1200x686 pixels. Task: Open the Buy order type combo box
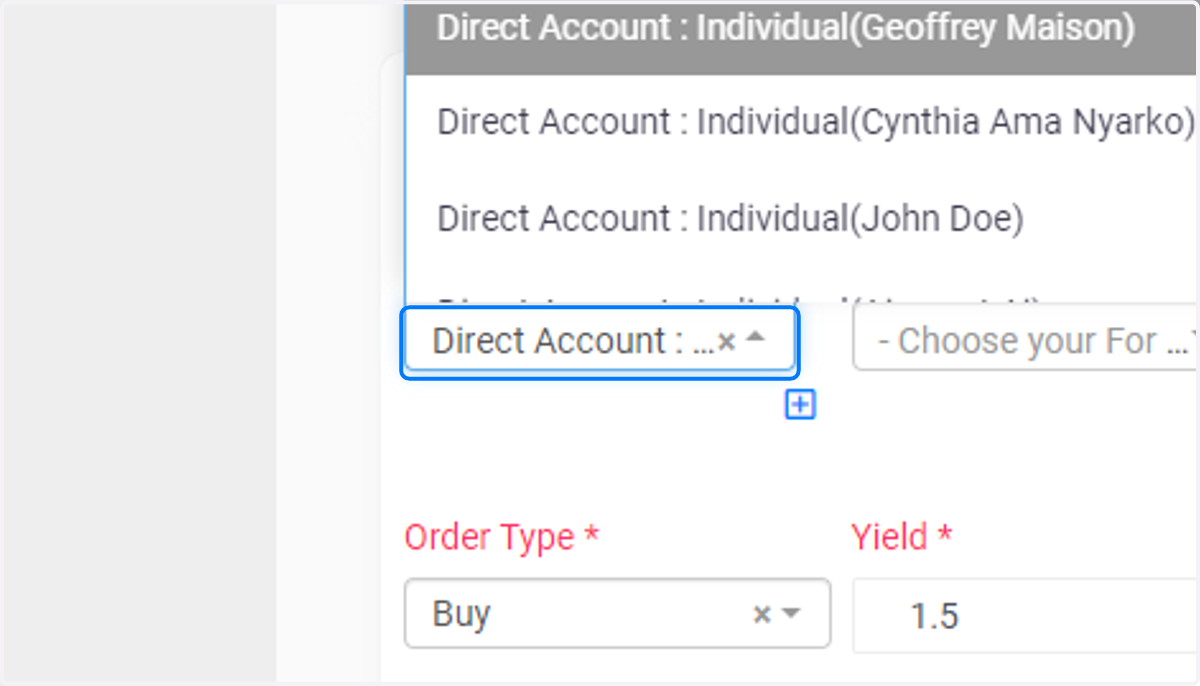[617, 613]
